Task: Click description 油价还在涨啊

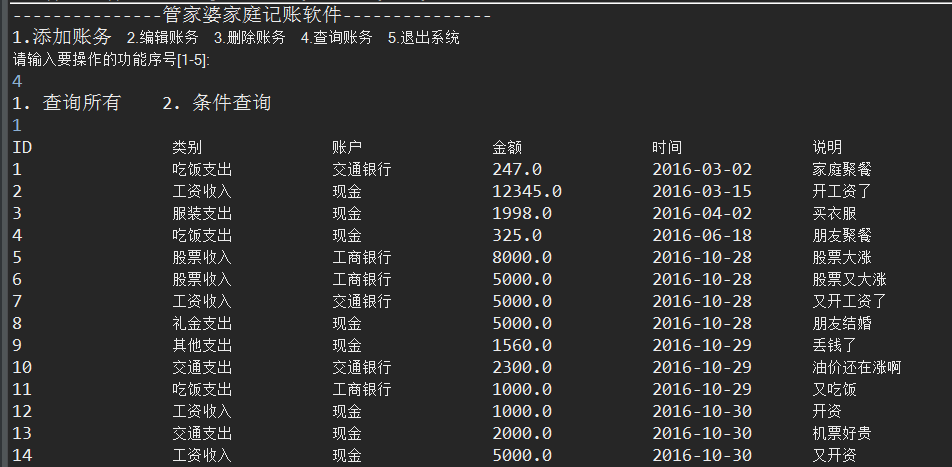Action: click(857, 367)
